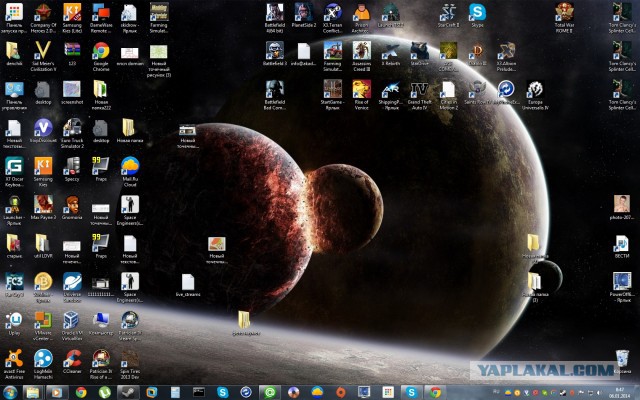Select the Patrician IV shortcut
The image size is (640, 400).
pos(101,364)
